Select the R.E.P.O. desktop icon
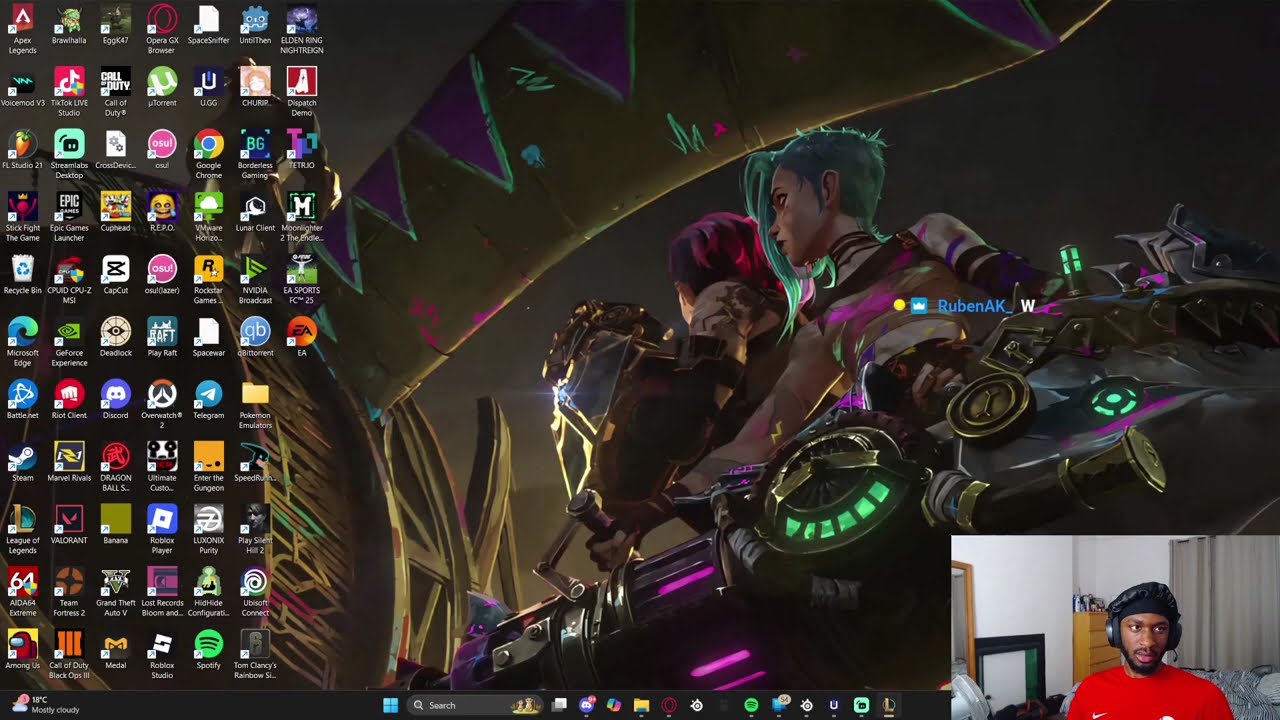Image resolution: width=1280 pixels, height=720 pixels. pyautogui.click(x=162, y=213)
